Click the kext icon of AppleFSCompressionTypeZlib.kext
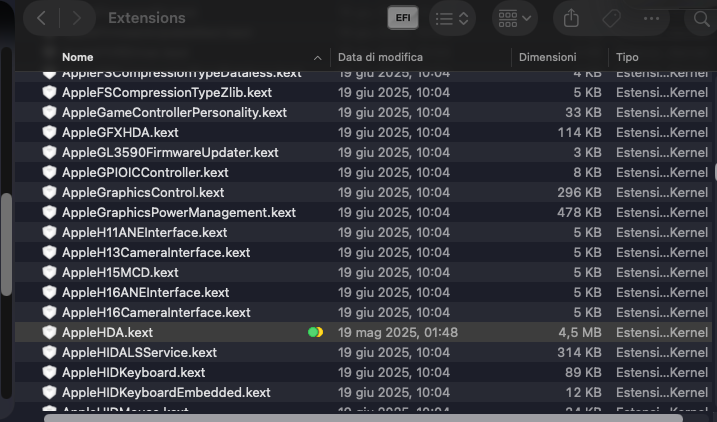 (49, 92)
